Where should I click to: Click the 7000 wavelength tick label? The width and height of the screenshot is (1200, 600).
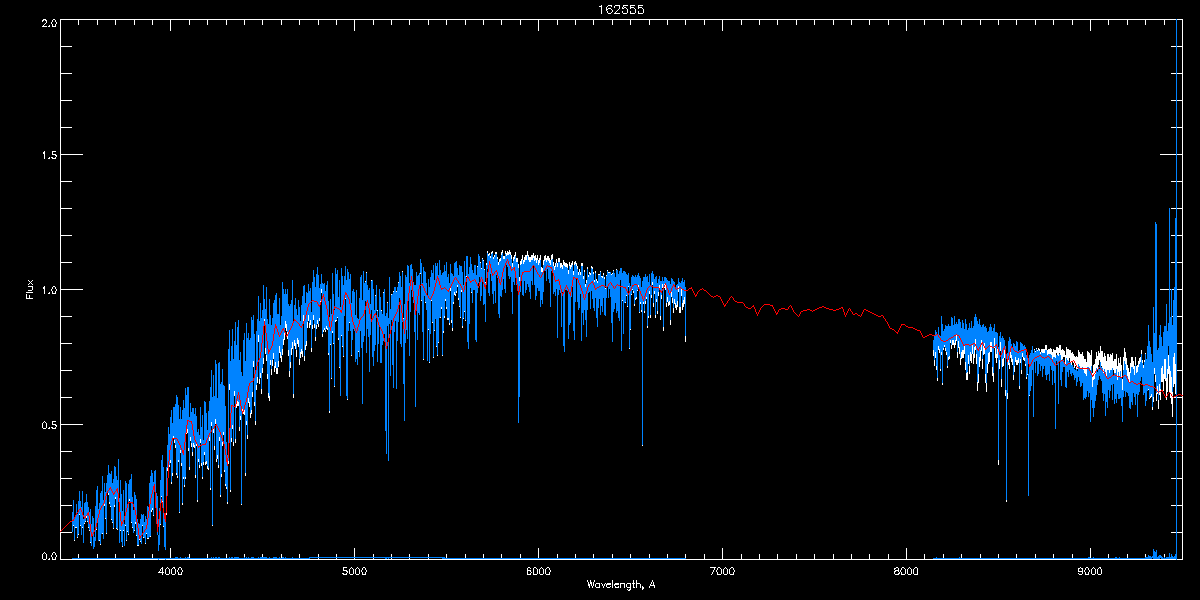point(722,572)
